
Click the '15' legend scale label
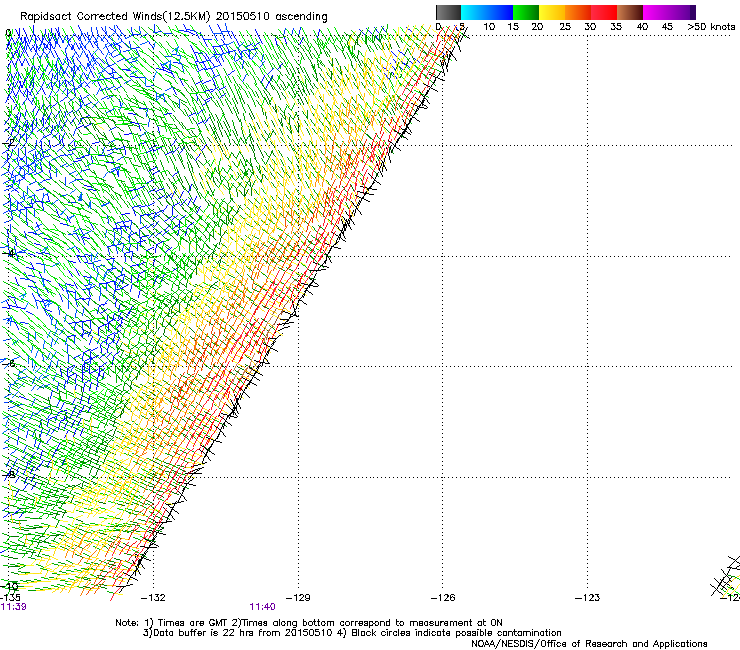tap(513, 27)
